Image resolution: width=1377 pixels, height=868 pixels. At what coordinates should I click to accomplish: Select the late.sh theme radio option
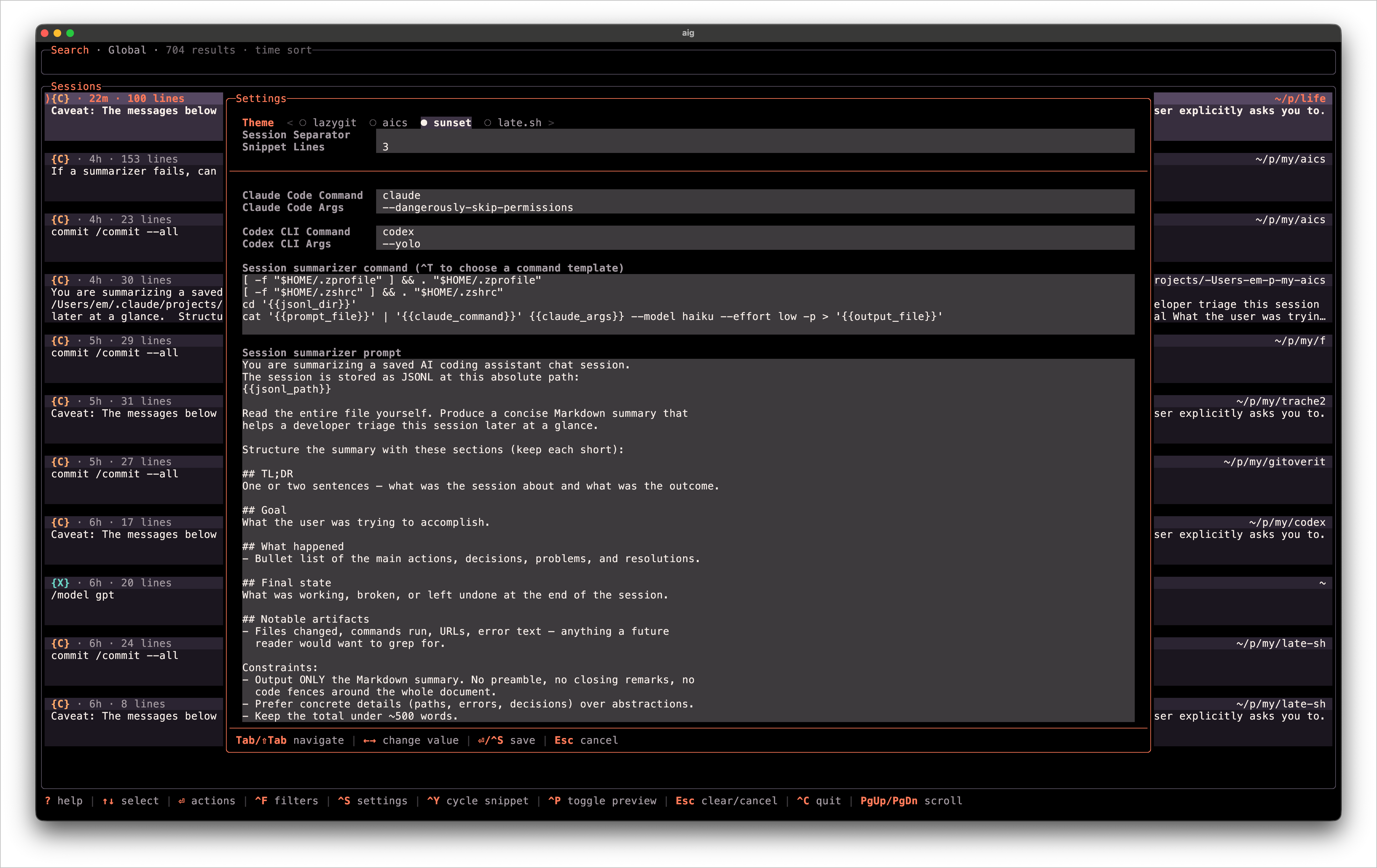pos(513,123)
